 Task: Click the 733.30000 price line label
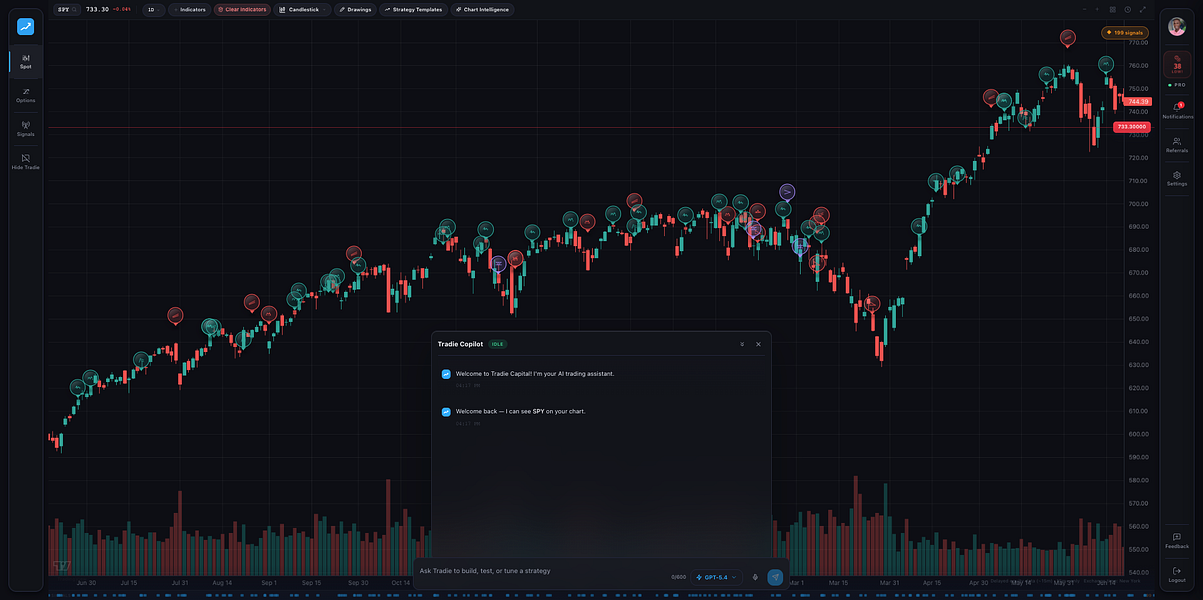point(1132,127)
